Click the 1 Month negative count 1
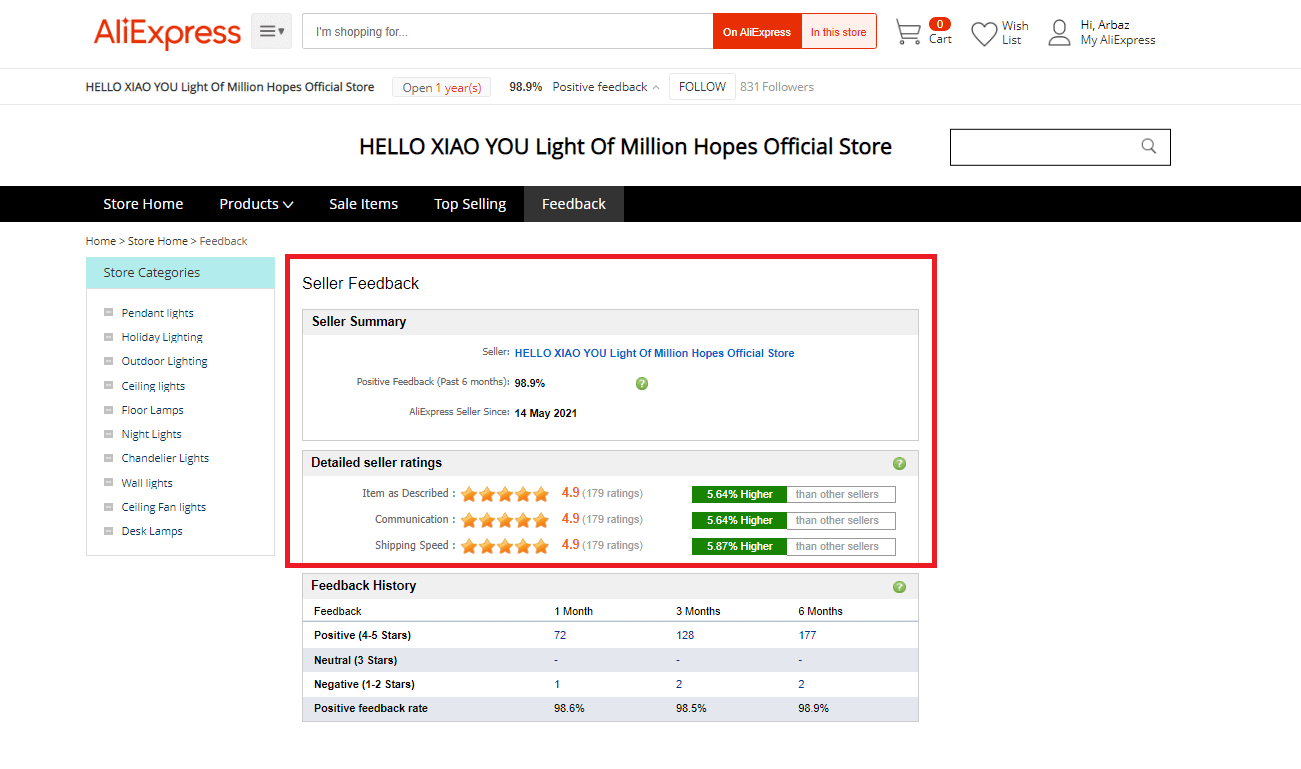Viewport: 1301px width, 769px height. [557, 684]
